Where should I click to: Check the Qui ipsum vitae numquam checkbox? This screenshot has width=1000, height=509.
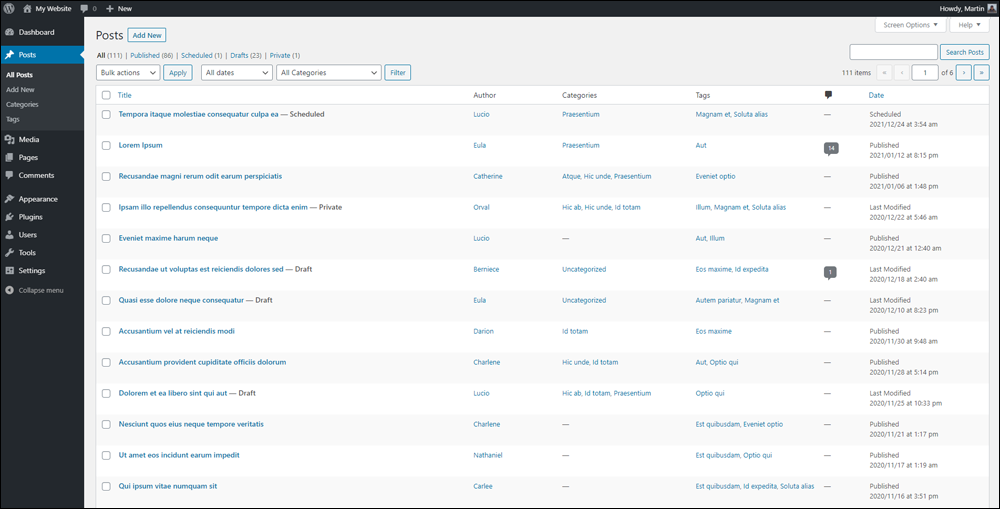pos(106,486)
